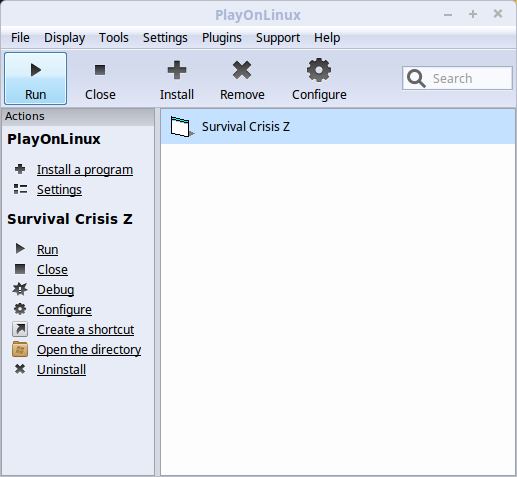Click the magnifying glass search icon
This screenshot has height=477, width=517.
(x=416, y=79)
